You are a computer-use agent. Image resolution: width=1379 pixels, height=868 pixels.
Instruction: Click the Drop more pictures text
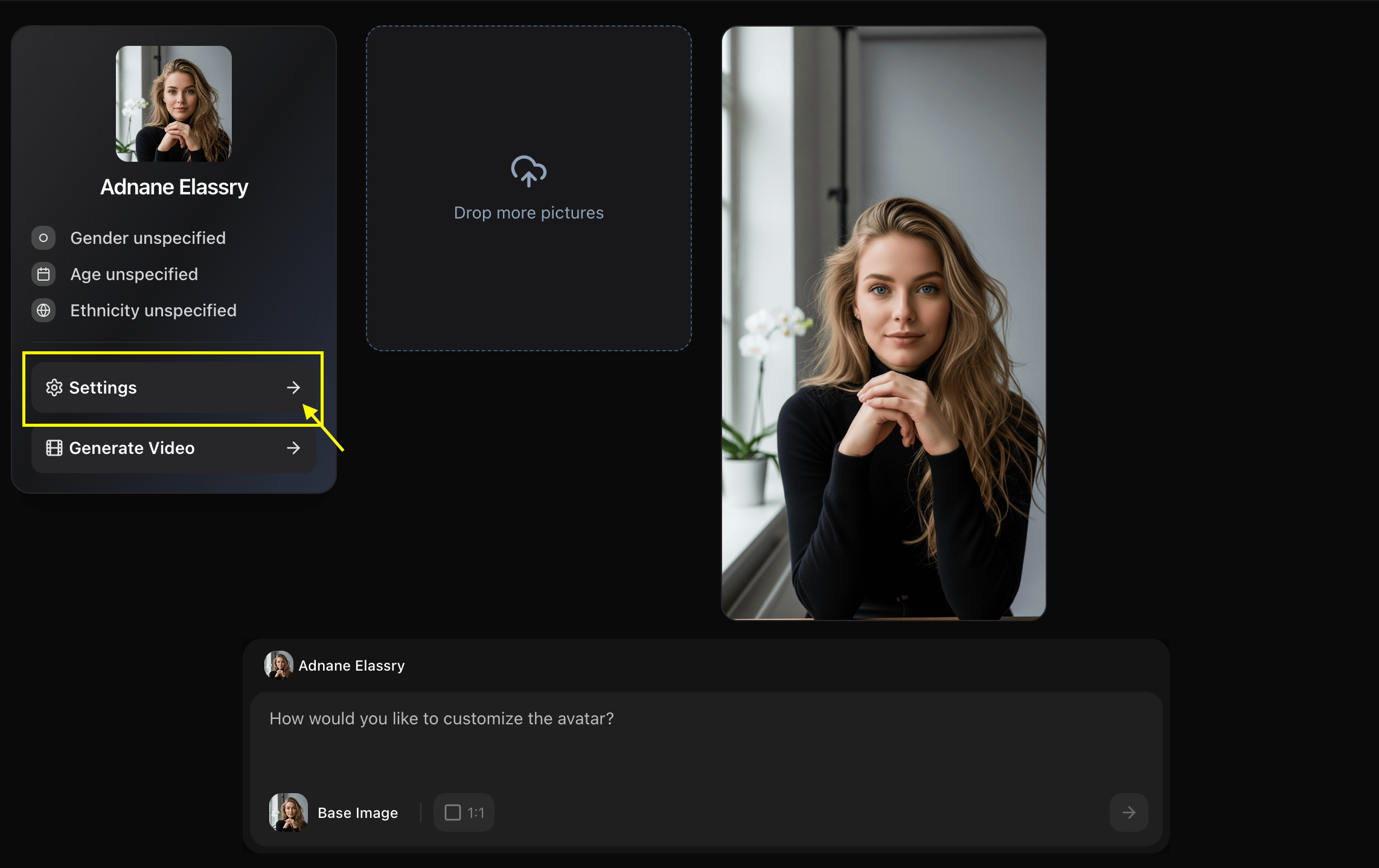(529, 213)
